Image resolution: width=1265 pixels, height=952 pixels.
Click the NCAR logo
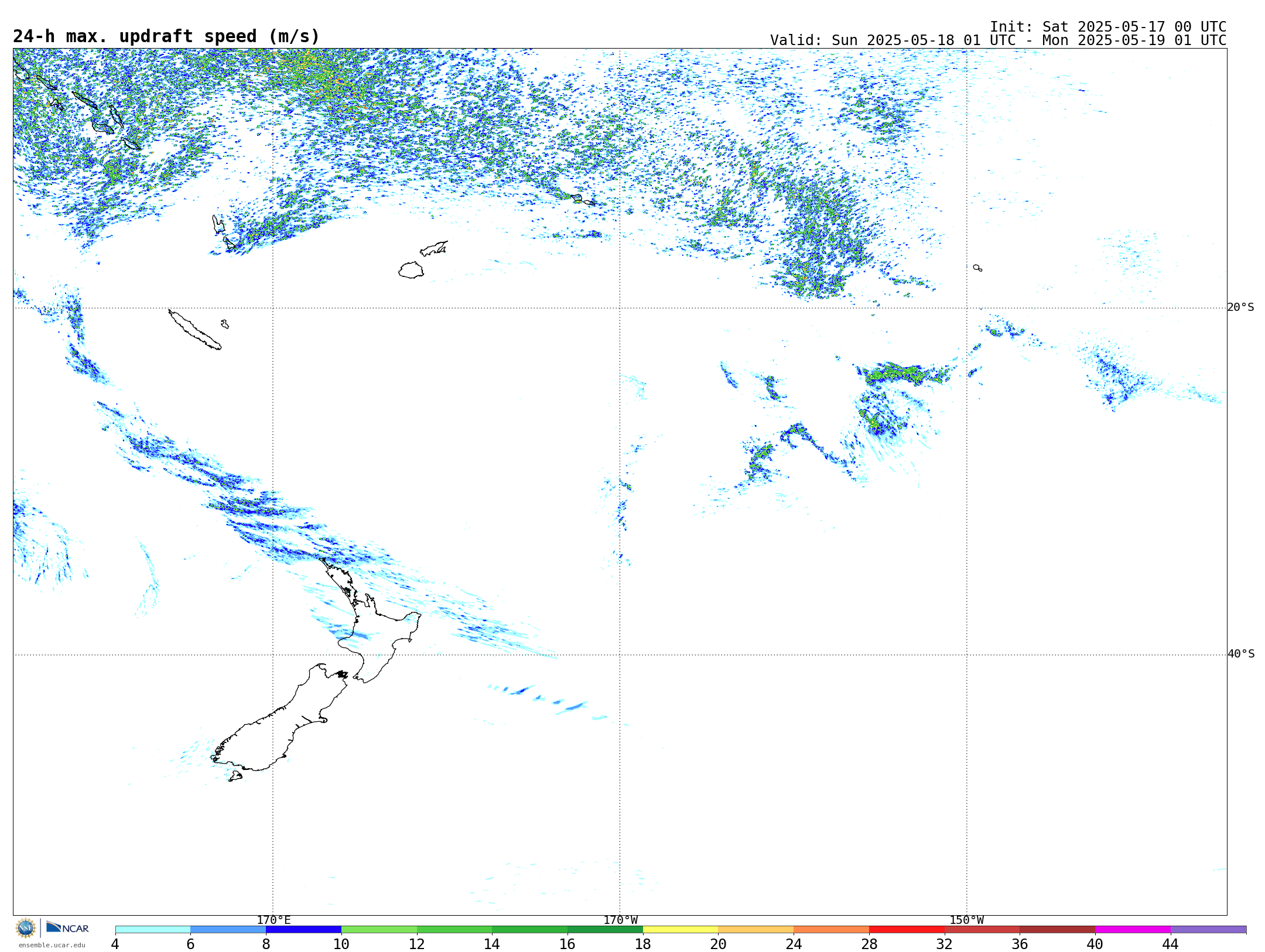point(67,927)
